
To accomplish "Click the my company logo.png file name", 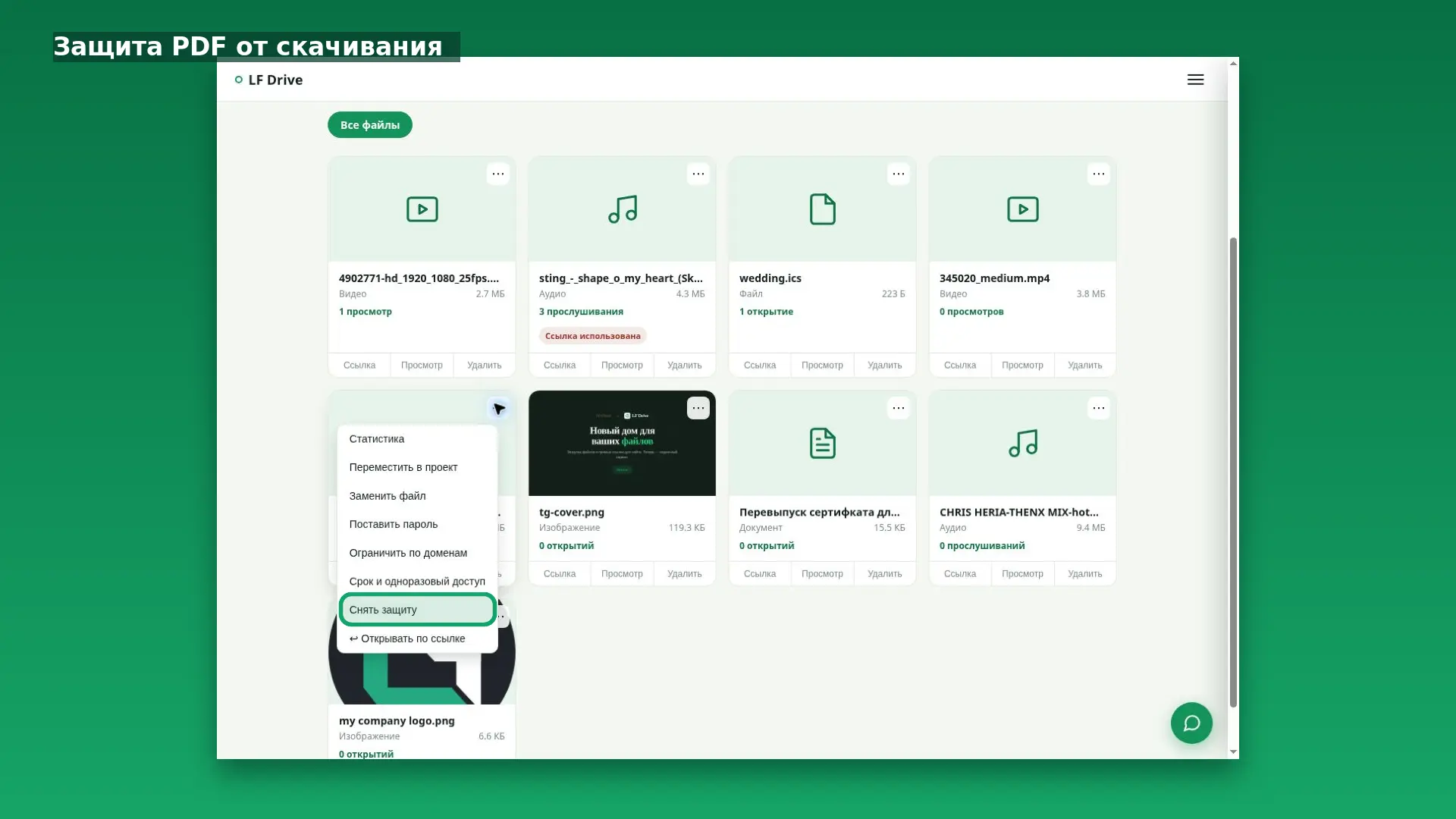I will tap(397, 721).
